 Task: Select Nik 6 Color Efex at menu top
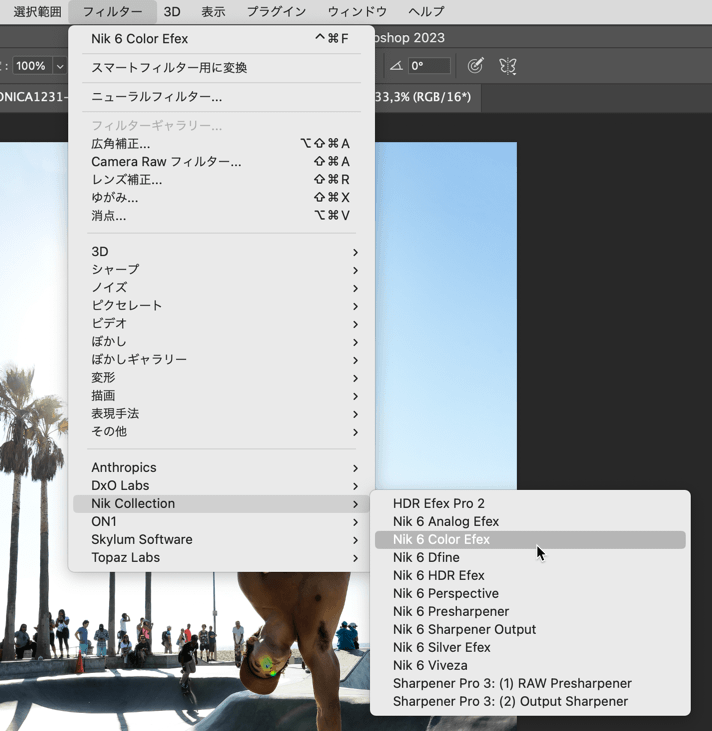point(221,39)
